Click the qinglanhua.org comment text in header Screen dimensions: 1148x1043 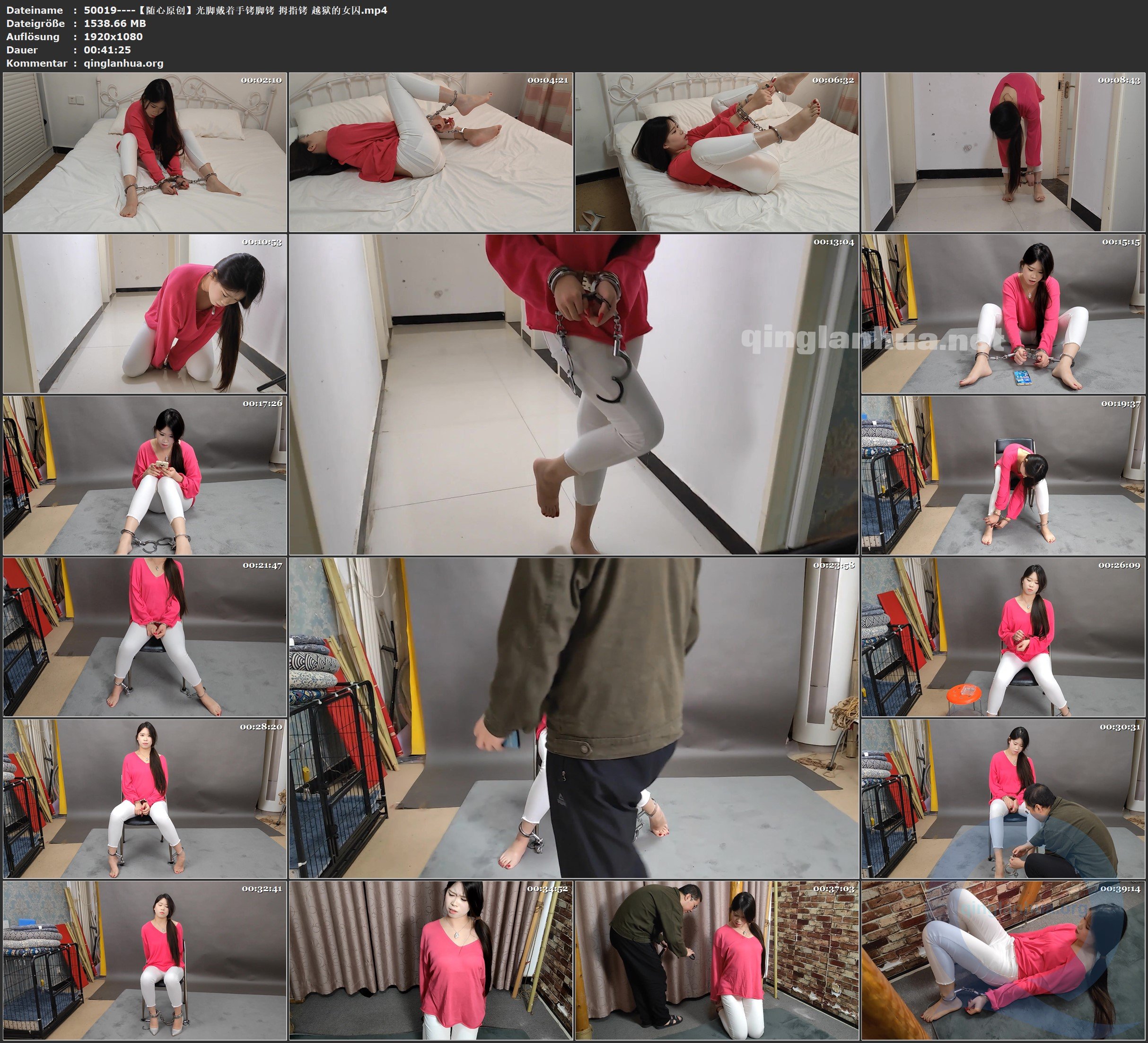(x=123, y=63)
